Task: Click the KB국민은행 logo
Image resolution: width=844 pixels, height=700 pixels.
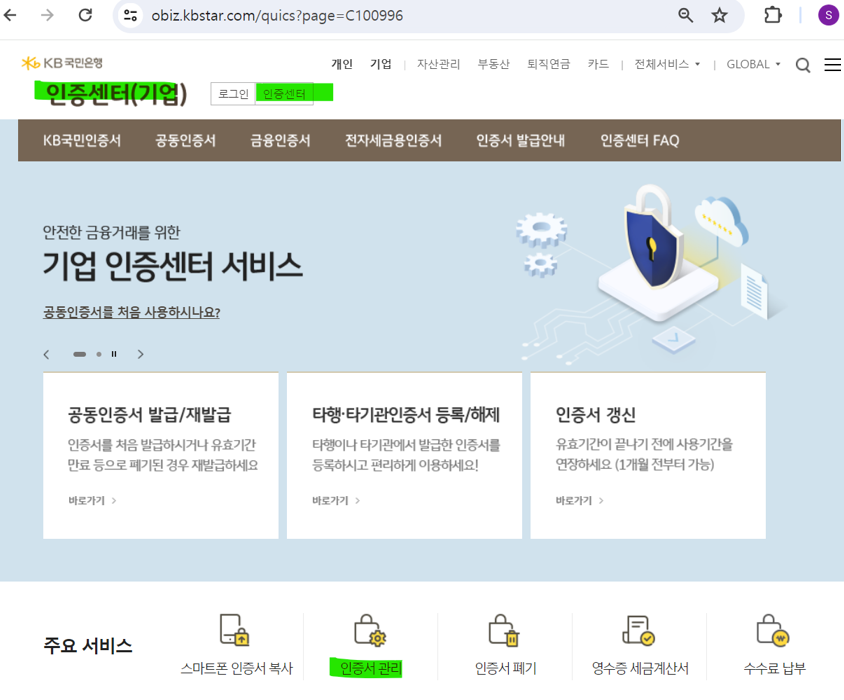Action: [x=62, y=63]
